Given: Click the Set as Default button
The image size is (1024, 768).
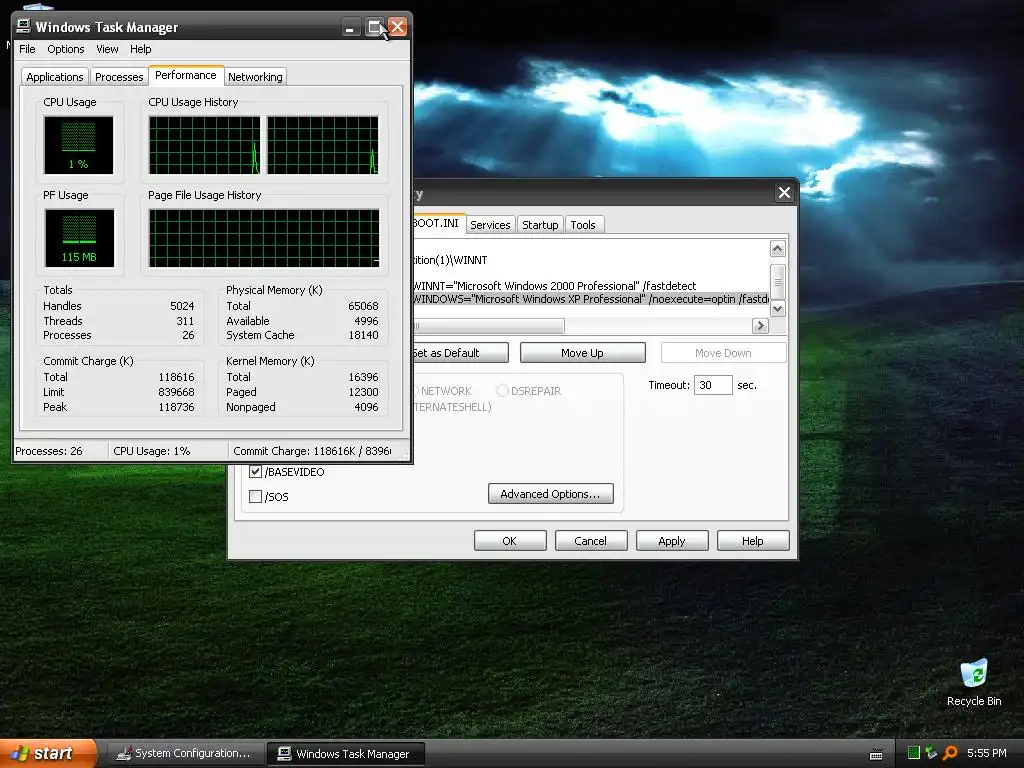Looking at the screenshot, I should pyautogui.click(x=460, y=353).
